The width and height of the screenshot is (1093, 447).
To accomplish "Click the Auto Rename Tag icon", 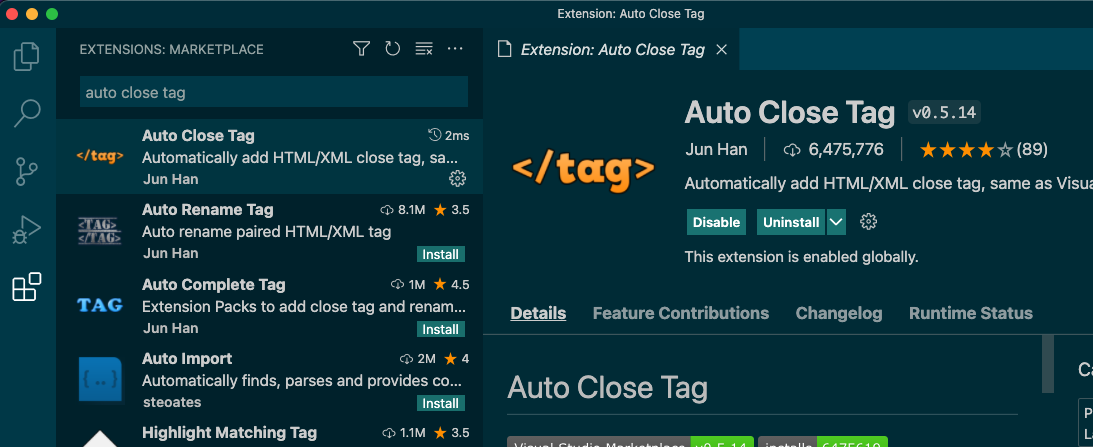I will (100, 231).
